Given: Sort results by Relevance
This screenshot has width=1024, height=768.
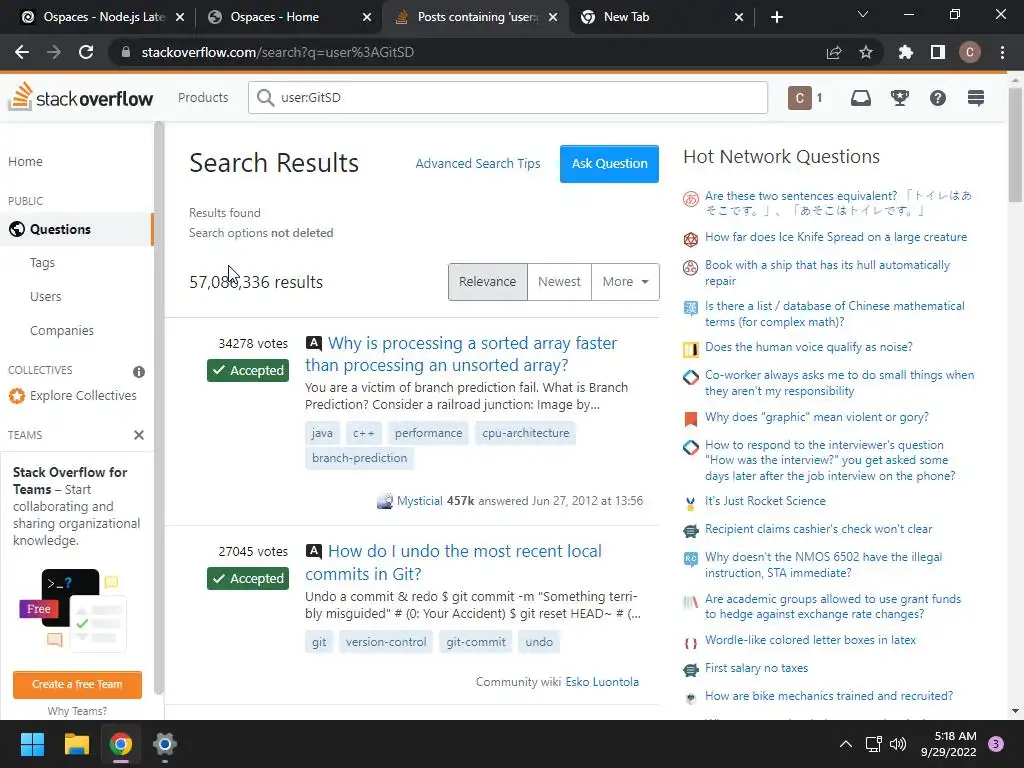Looking at the screenshot, I should pos(487,281).
